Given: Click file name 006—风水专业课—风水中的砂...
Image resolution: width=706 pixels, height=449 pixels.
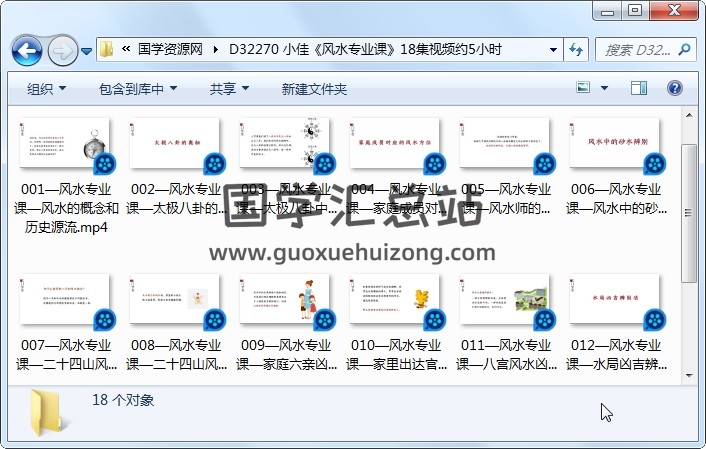Looking at the screenshot, I should pos(616,199).
